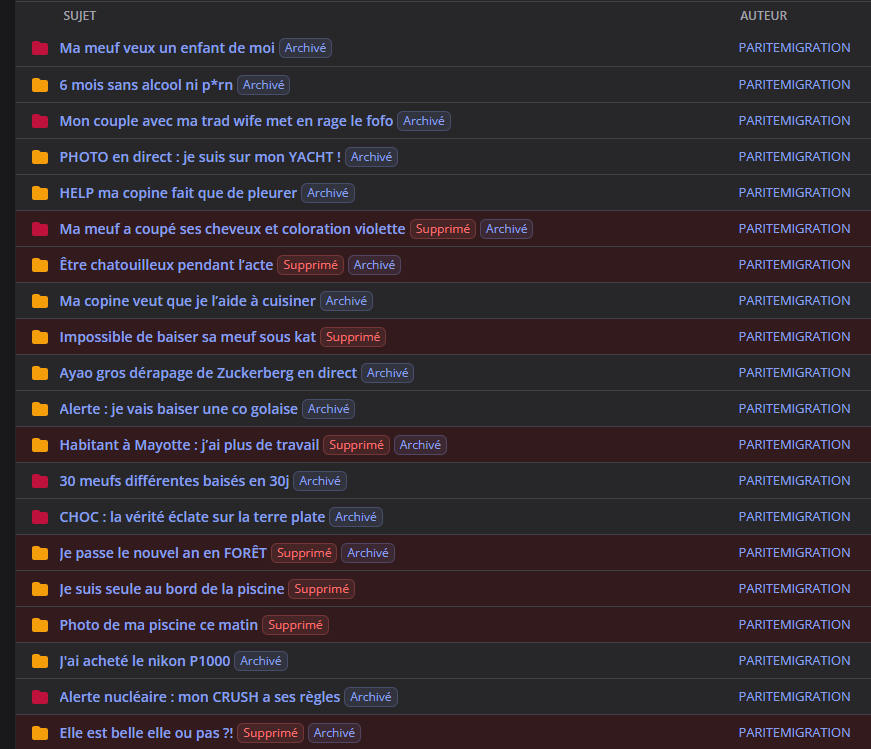The image size is (871, 749).
Task: Click the folder icon beside the YACHT photo topic
Action: [40, 157]
